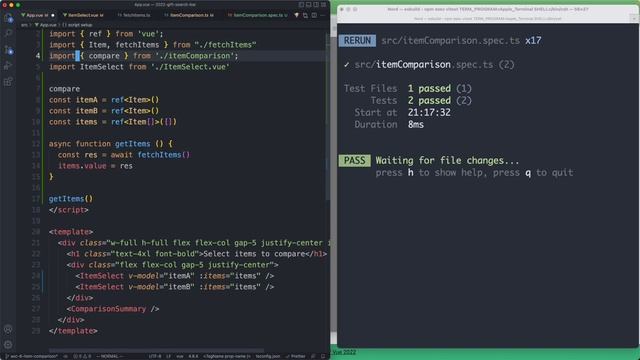640x360 pixels.
Task: Click the checkmarked spec file line in terminal
Action: click(x=429, y=65)
